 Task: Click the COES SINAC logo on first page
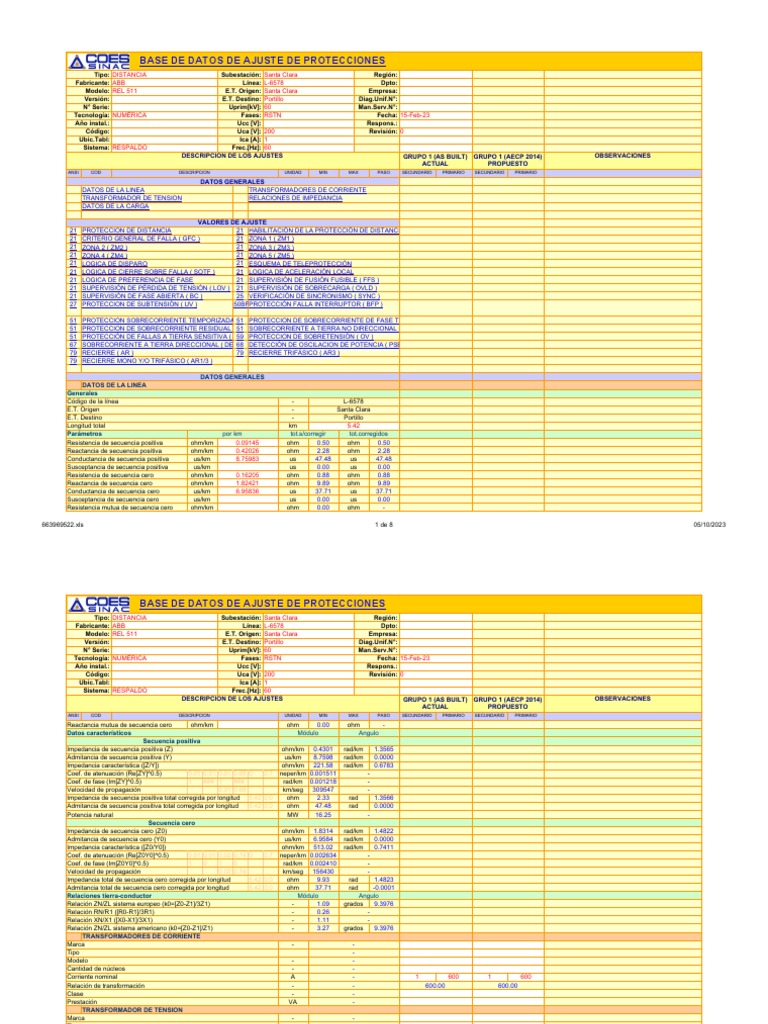(x=99, y=61)
